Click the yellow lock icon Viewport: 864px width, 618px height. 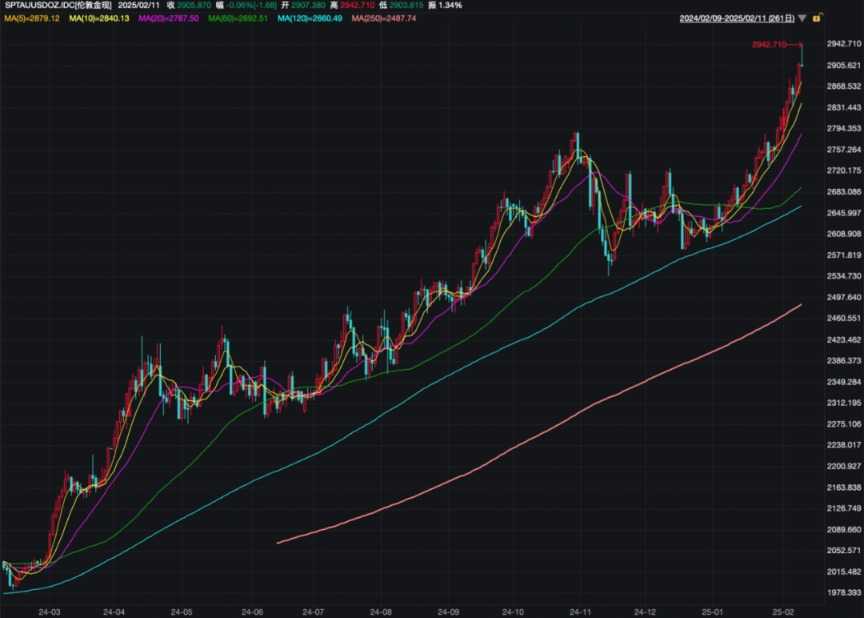pyautogui.click(x=818, y=18)
